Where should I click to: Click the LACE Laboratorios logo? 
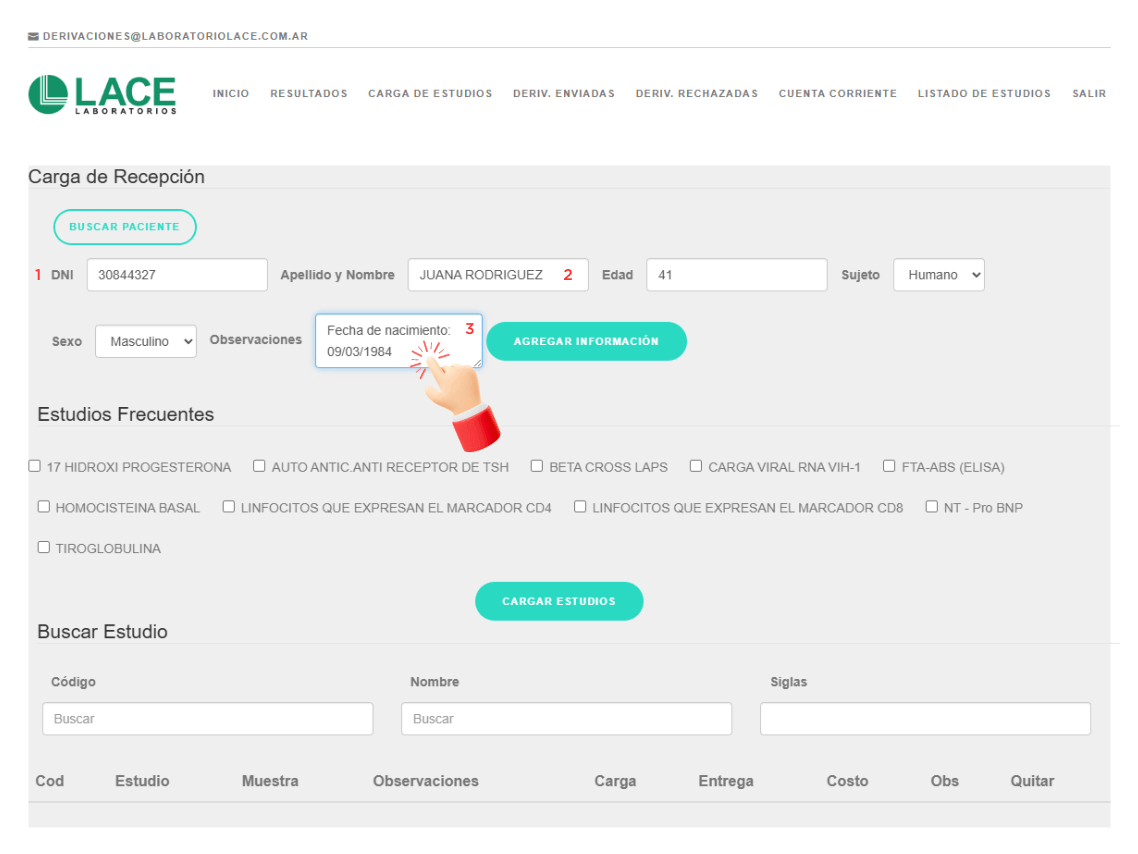[102, 94]
